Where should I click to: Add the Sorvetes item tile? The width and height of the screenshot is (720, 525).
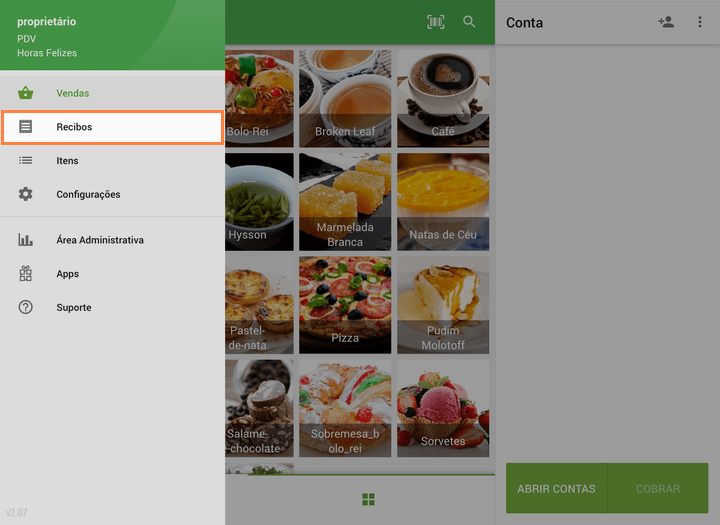click(x=443, y=408)
